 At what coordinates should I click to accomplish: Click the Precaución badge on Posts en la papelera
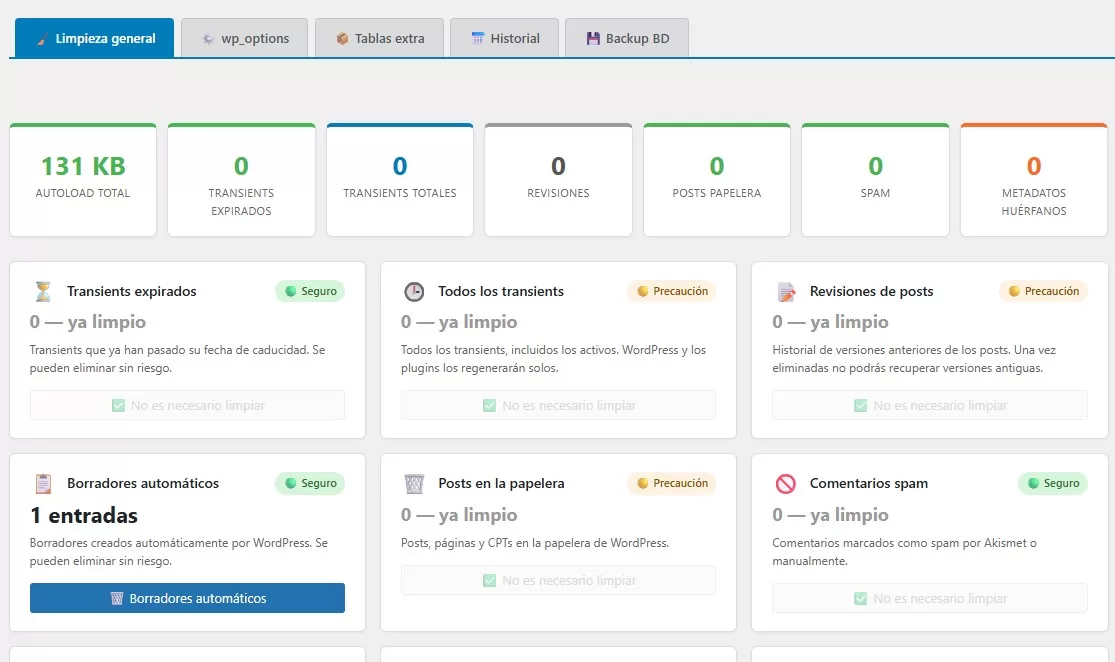671,484
